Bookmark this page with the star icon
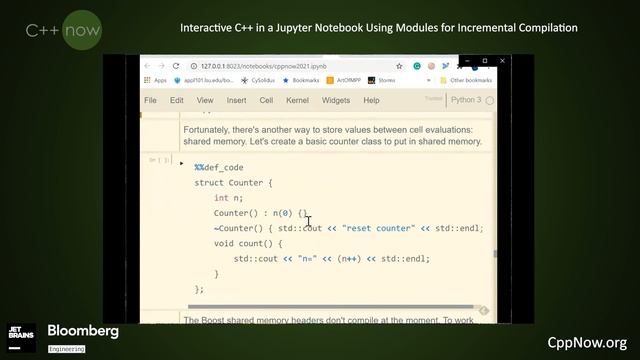This screenshot has height=360, width=640. (399, 66)
